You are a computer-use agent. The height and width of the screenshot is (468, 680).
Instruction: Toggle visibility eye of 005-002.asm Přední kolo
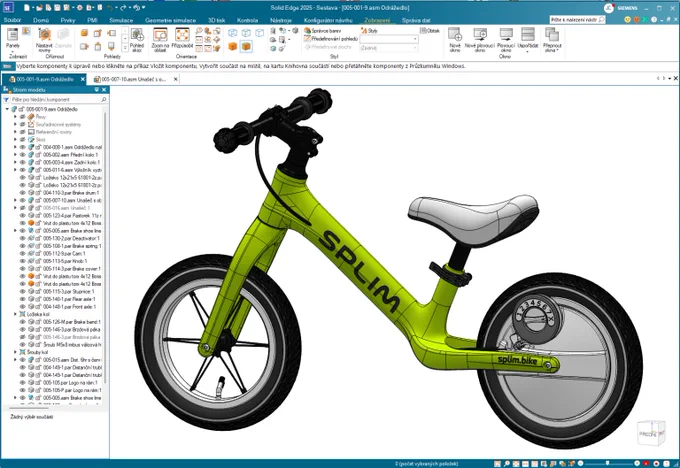pos(23,155)
